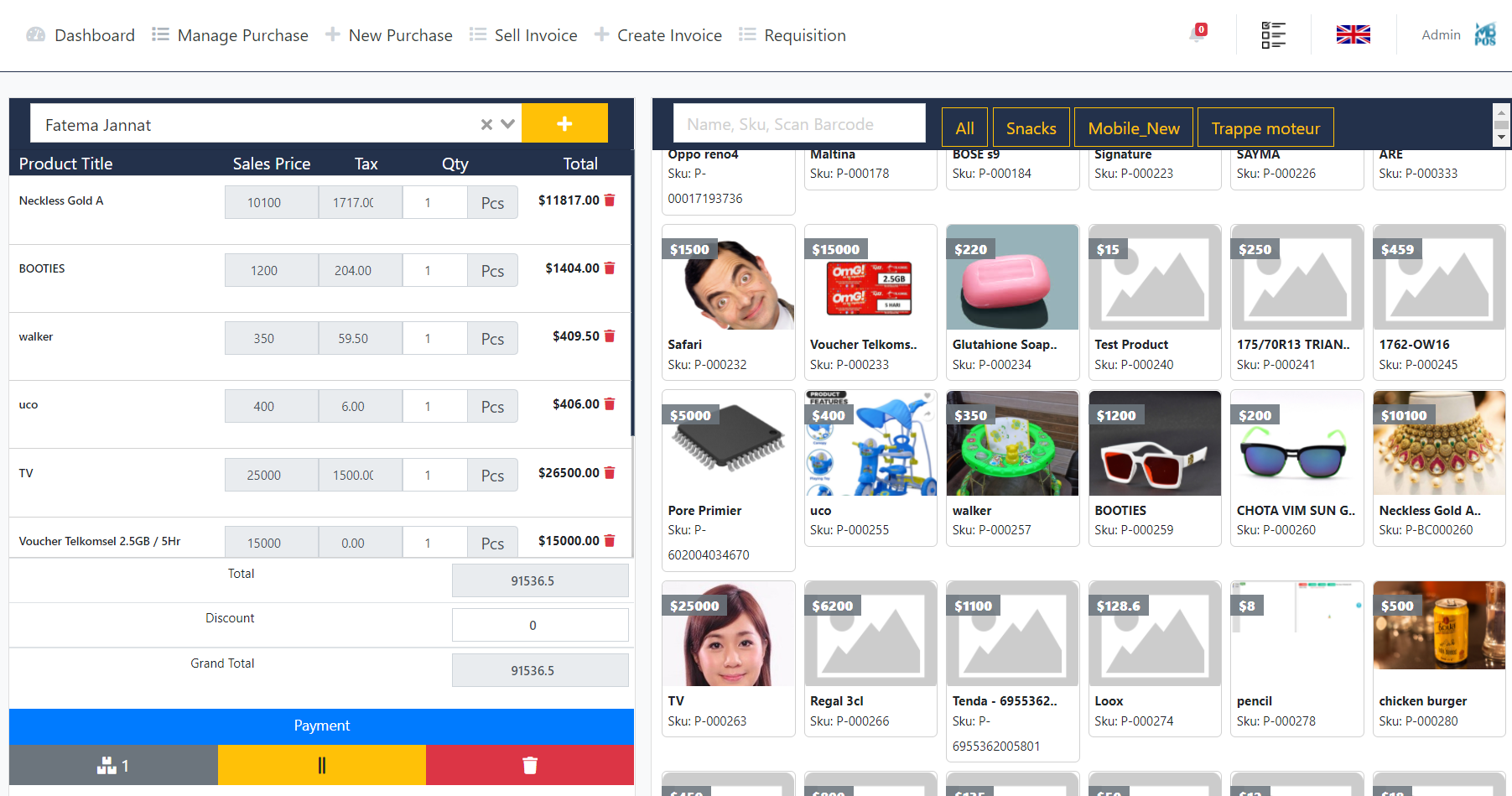1512x796 pixels.
Task: Click the yellow plus icon to add customer
Action: [x=564, y=122]
